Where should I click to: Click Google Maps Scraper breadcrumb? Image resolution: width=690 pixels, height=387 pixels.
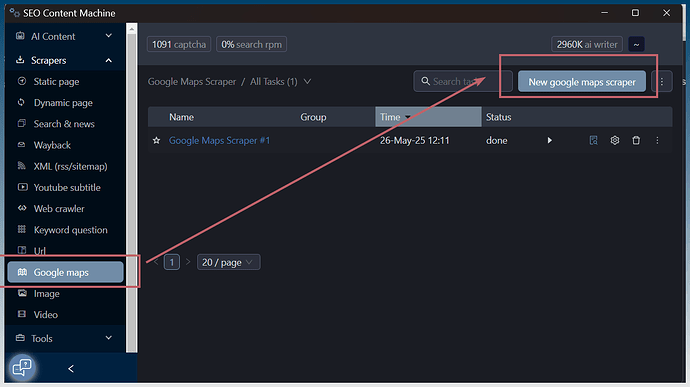(192, 81)
